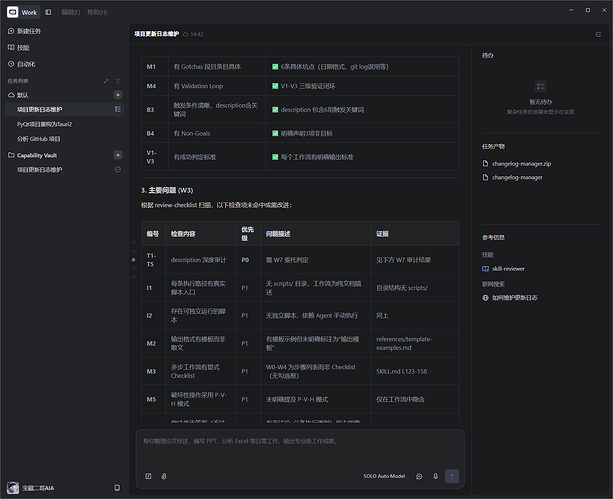Click the green checkbox in the B4 row

point(275,133)
